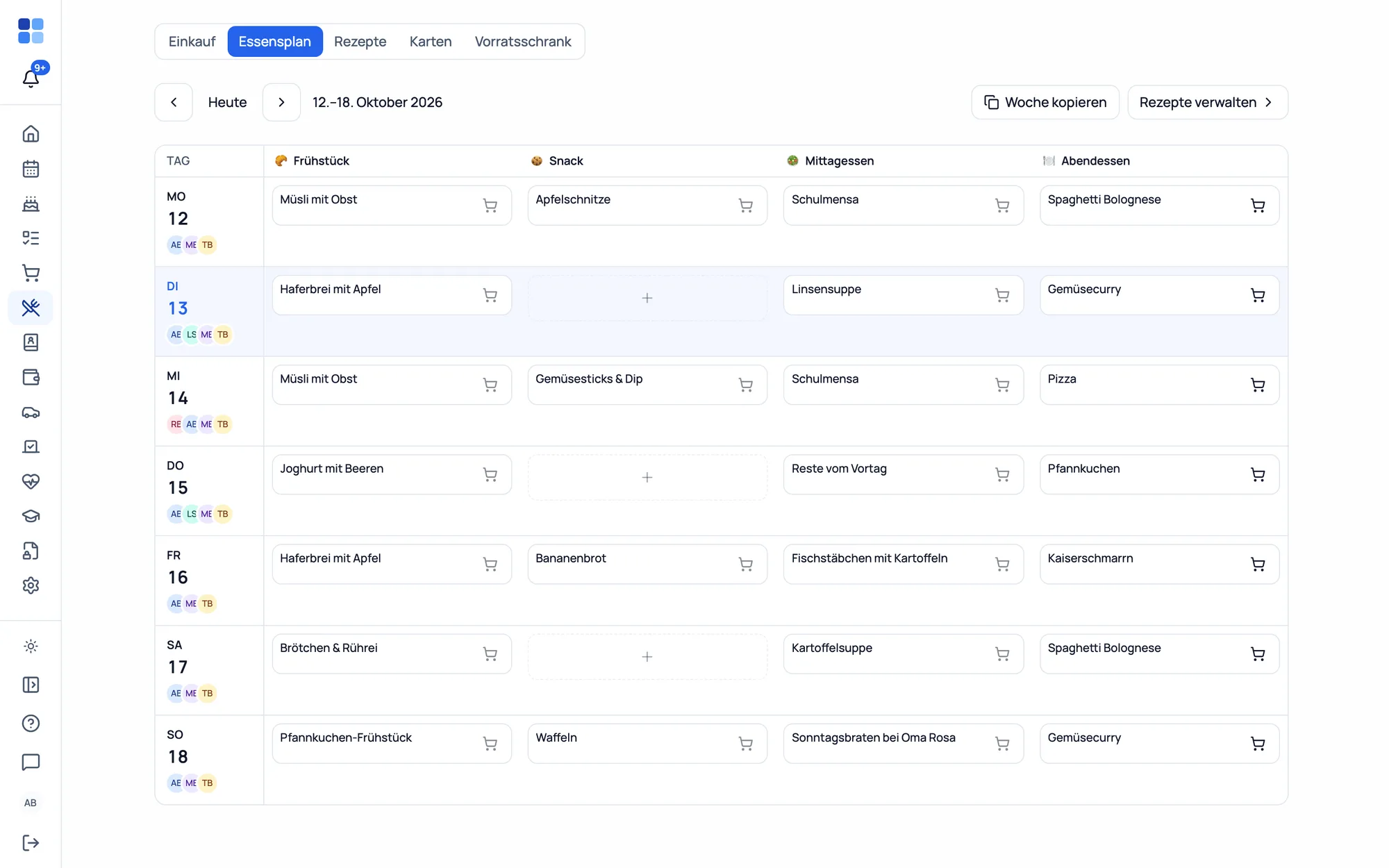Viewport: 1389px width, 868px height.
Task: Open the locked document icon in sidebar
Action: coord(31,551)
